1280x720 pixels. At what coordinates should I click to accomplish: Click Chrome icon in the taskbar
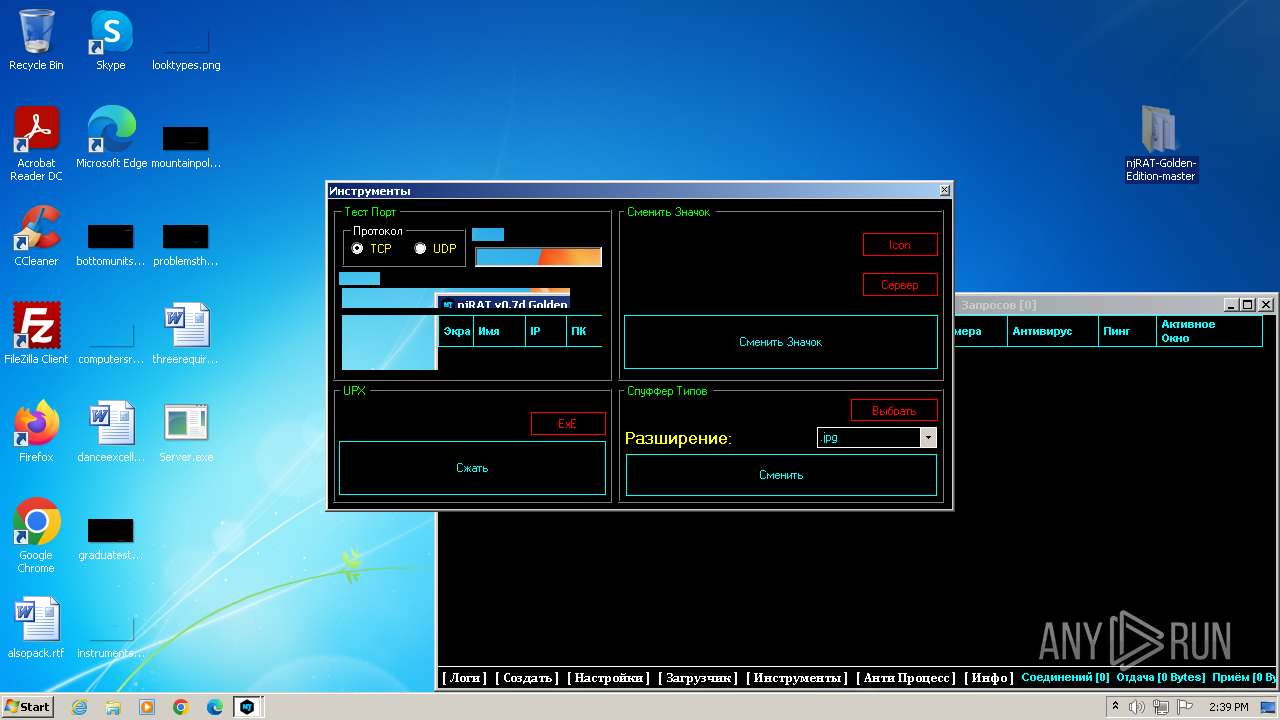pyautogui.click(x=181, y=707)
